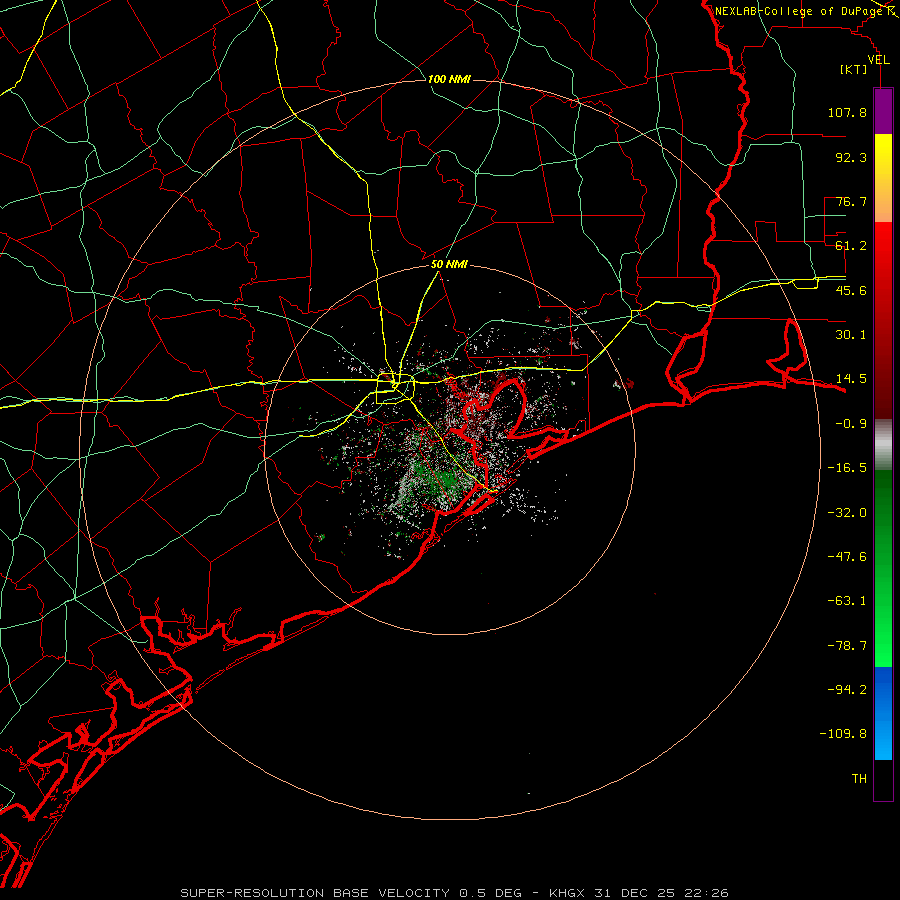Click the -16.5 velocity legend value

(x=847, y=468)
